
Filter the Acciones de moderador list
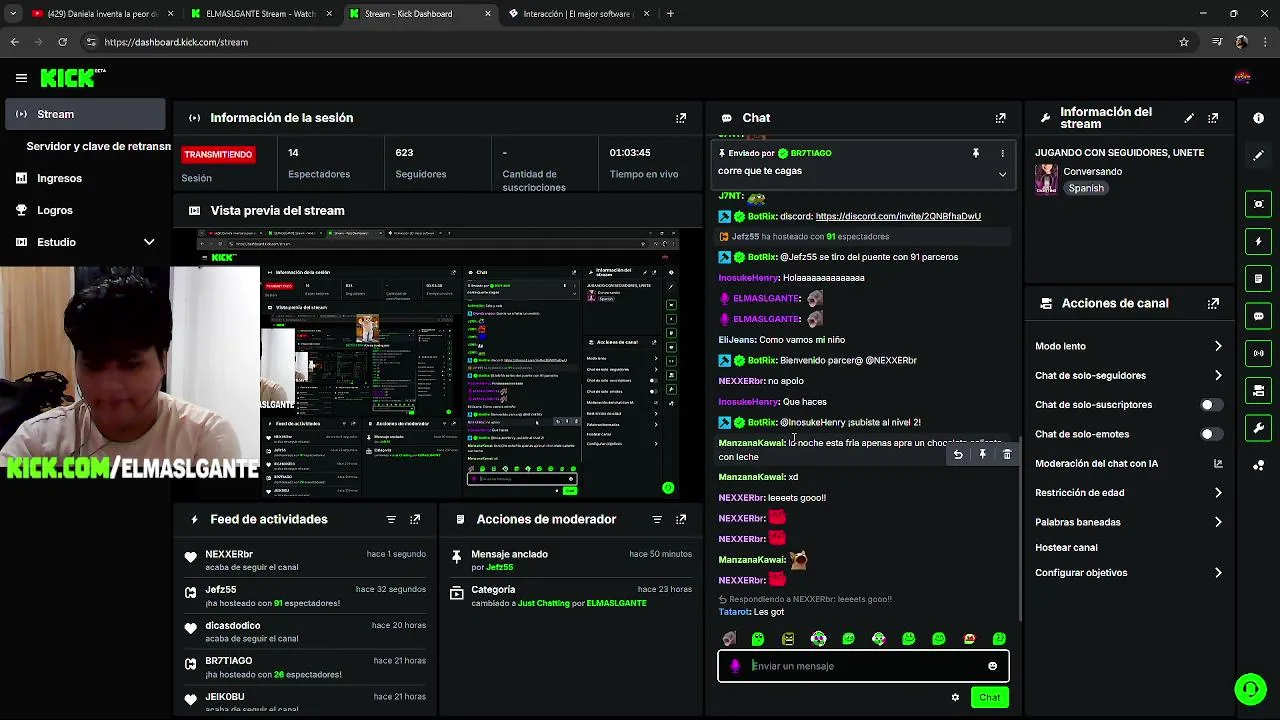click(x=657, y=519)
